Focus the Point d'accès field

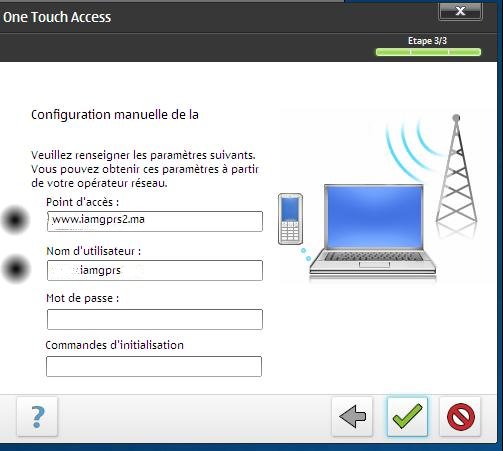pyautogui.click(x=155, y=221)
